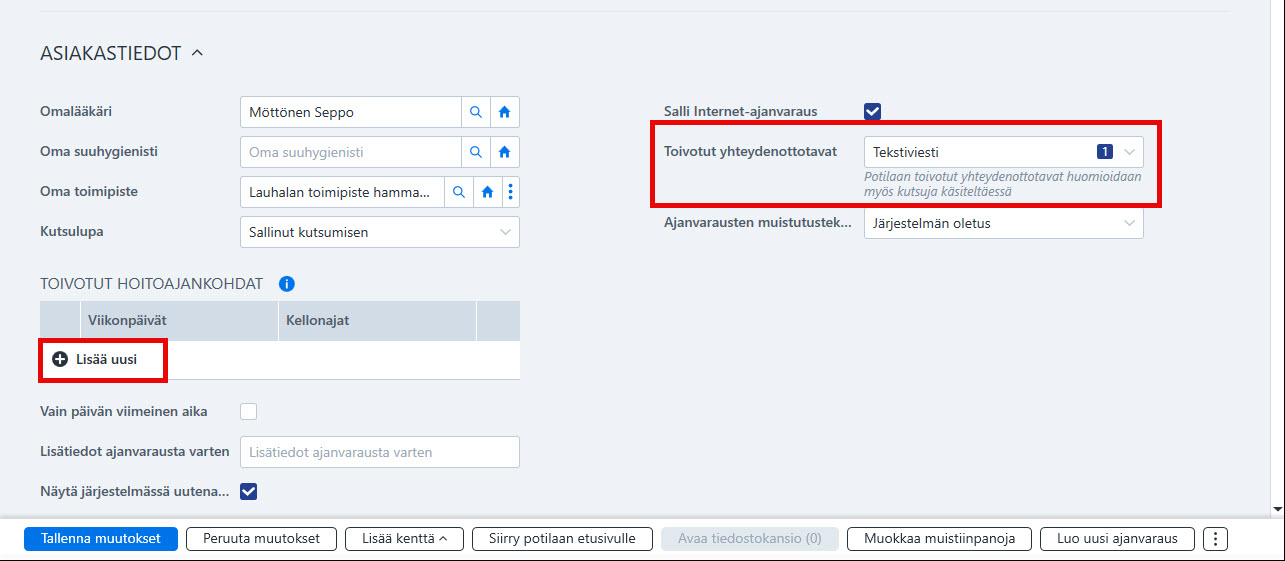
Task: Open Lisää kenttä menu button
Action: point(404,538)
